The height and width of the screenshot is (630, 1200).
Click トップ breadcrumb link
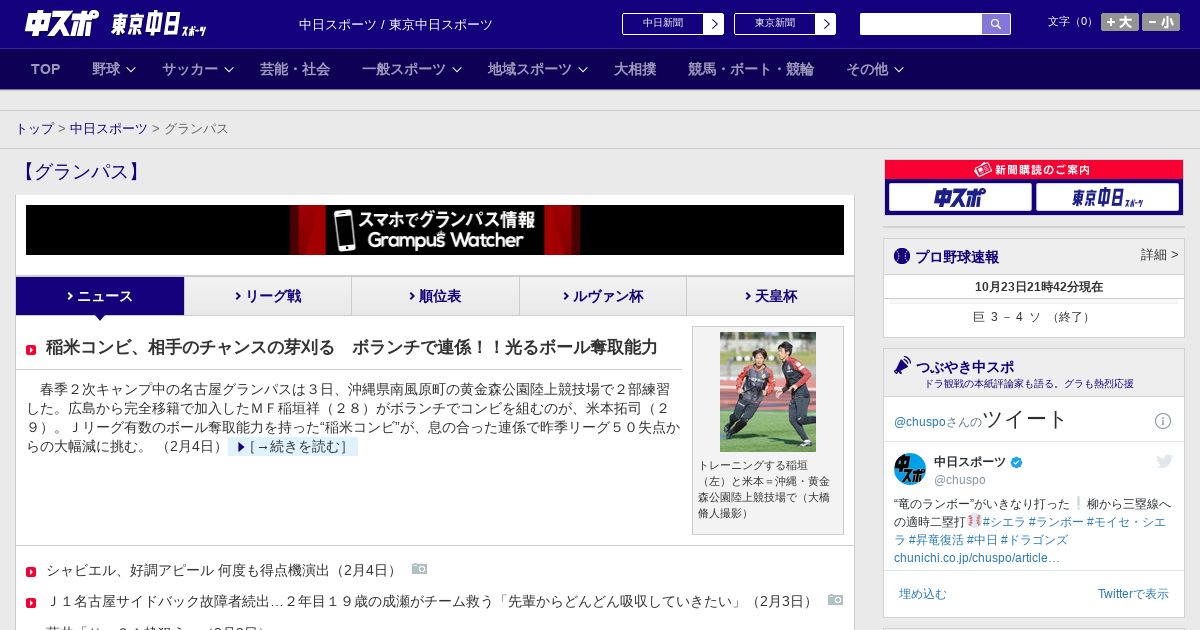34,129
